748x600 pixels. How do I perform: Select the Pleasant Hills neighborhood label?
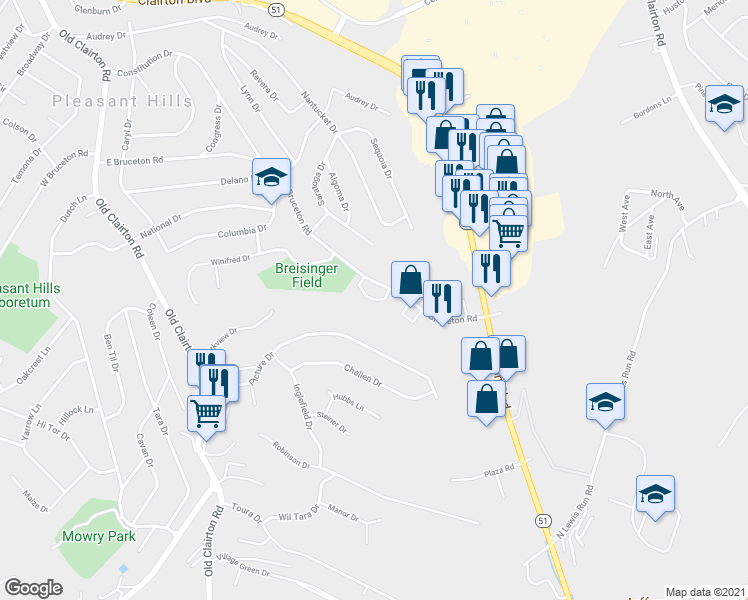pyautogui.click(x=122, y=101)
